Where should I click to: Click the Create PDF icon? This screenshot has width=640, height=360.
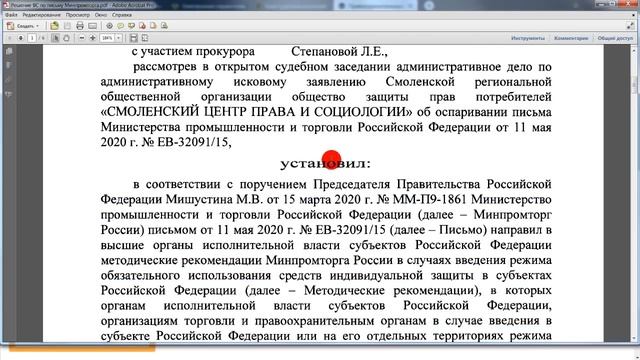pos(11,26)
